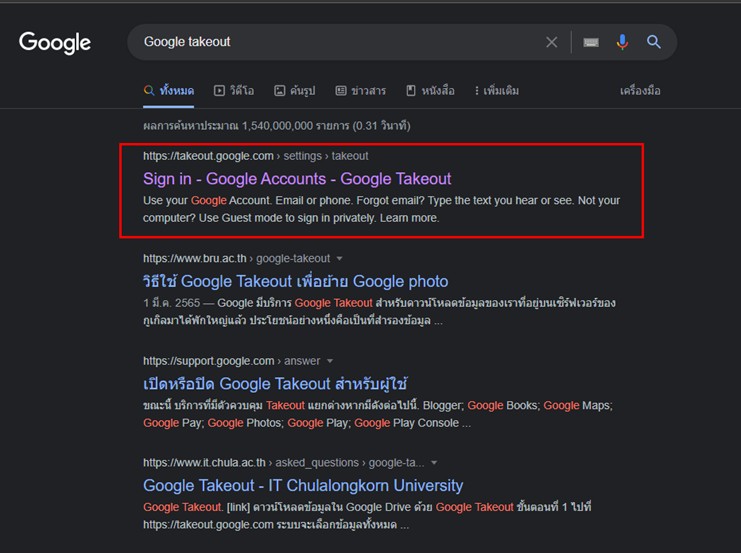Image resolution: width=741 pixels, height=553 pixels.
Task: Switch to the วิดีโอ tab
Action: click(x=234, y=90)
